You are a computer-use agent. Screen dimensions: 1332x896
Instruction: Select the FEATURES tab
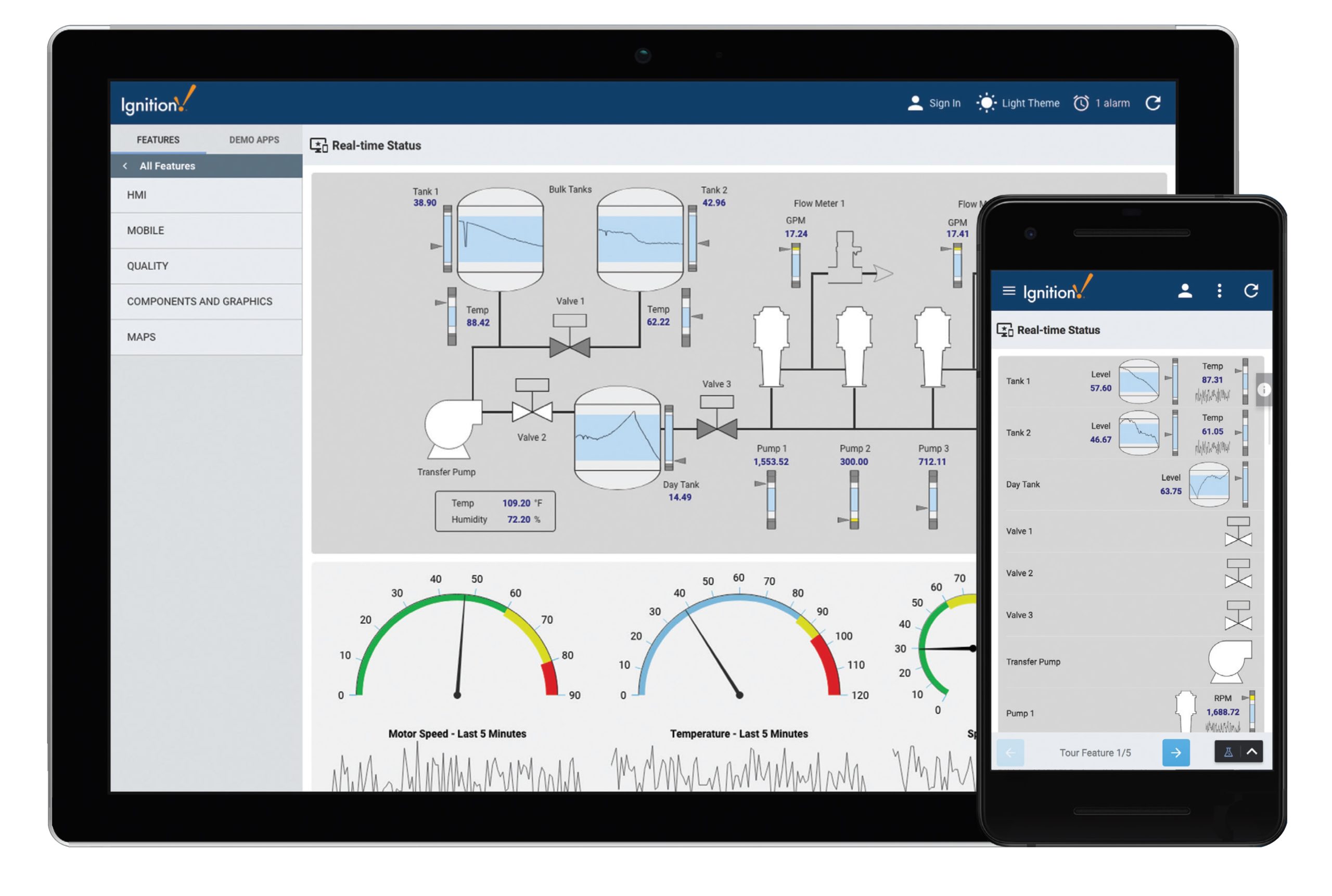click(x=158, y=140)
